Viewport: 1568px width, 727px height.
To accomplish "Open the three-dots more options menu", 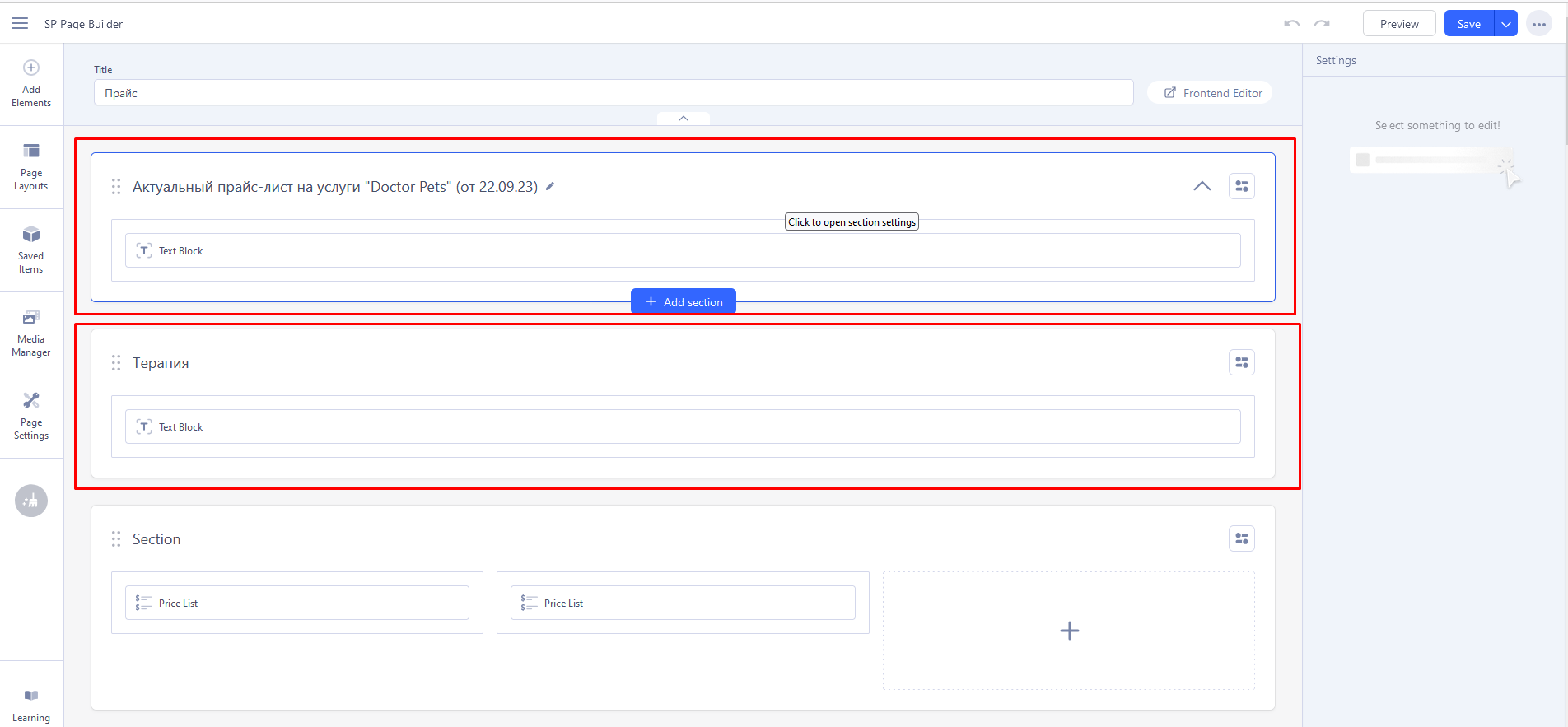I will click(1538, 24).
